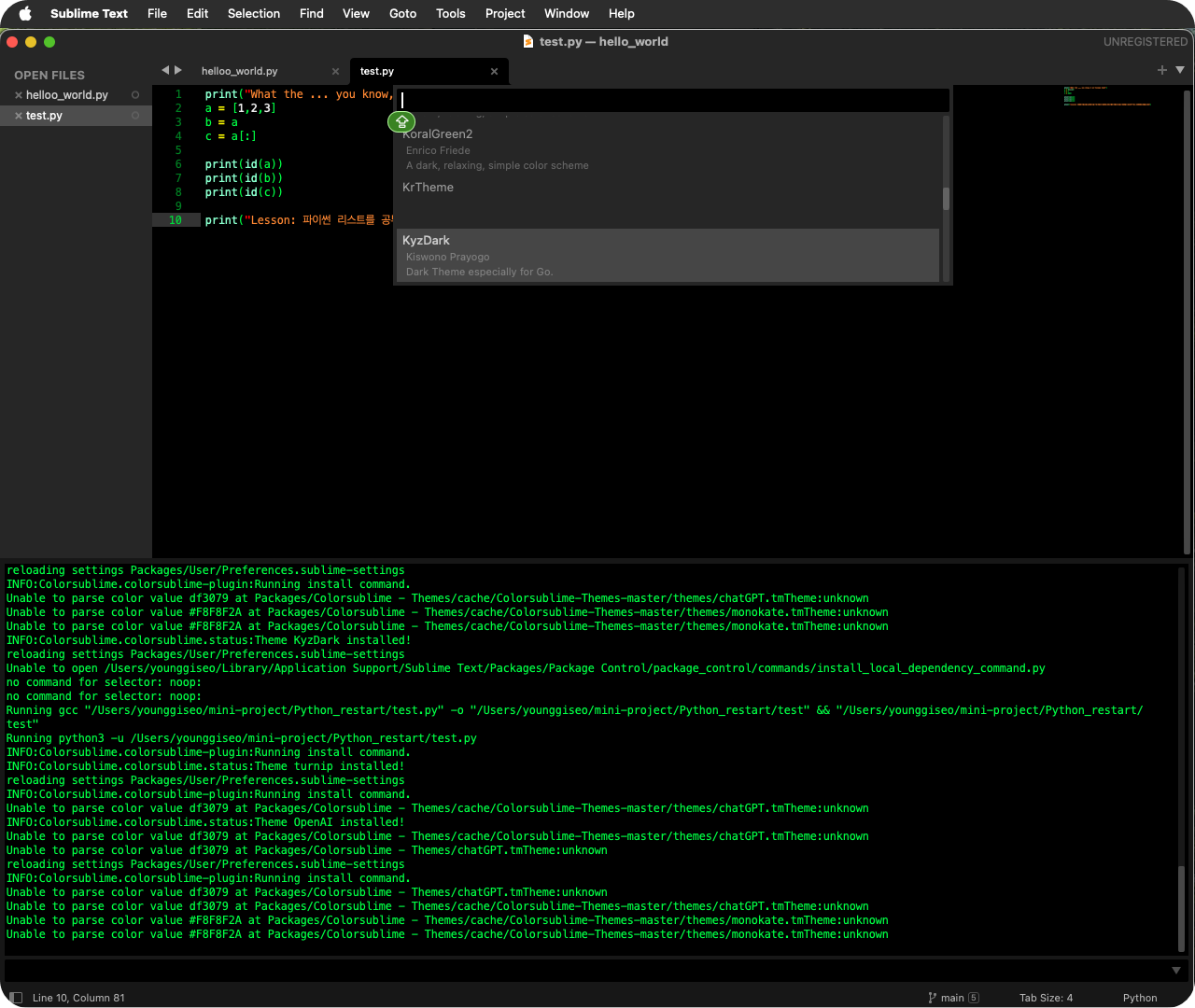This screenshot has height=1008, width=1195.
Task: Toggle the sidebar with status bar icon
Action: [x=16, y=998]
